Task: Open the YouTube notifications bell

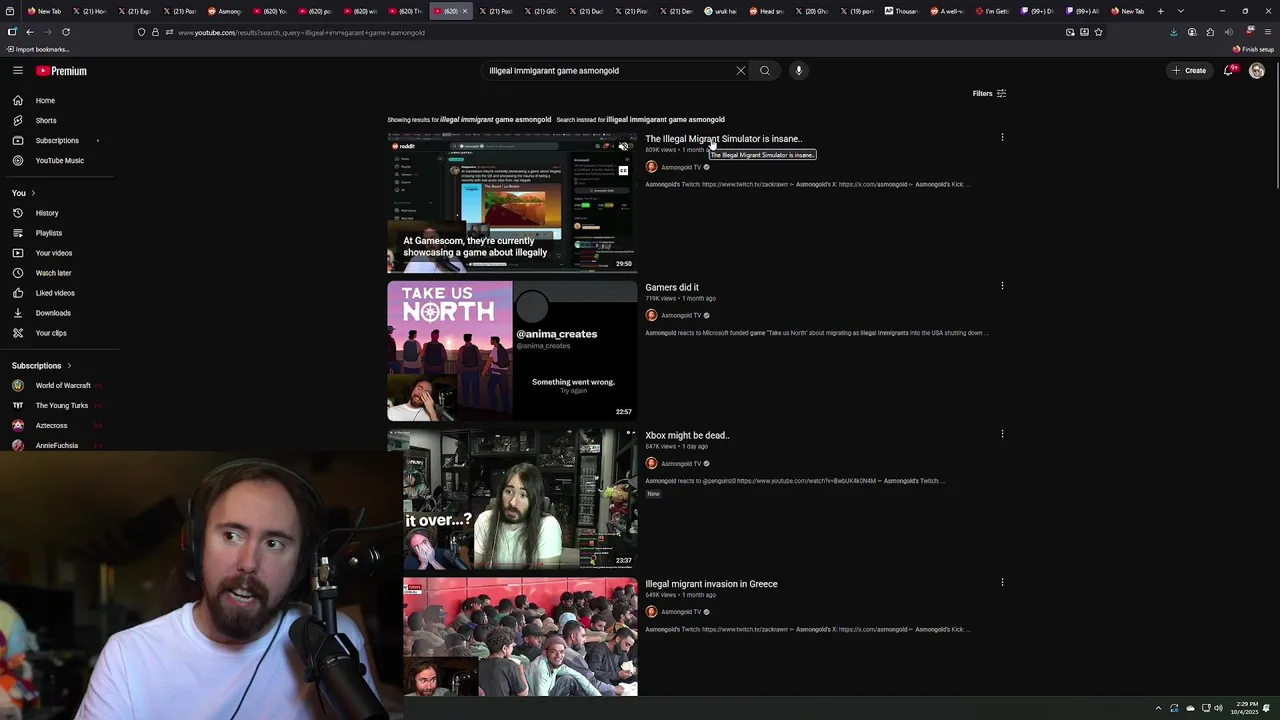Action: tap(1229, 71)
